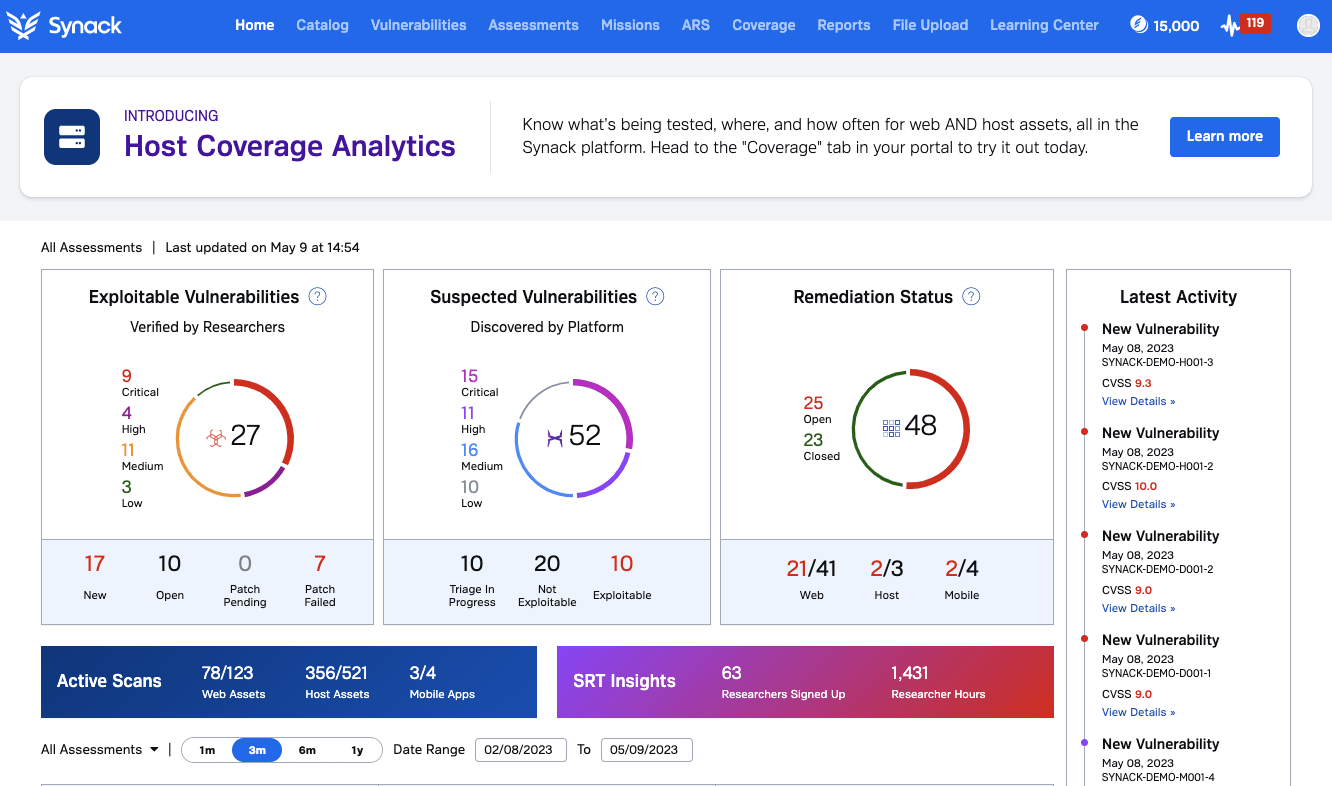Click the Learn more button
Viewport: 1332px width, 786px height.
pos(1224,136)
